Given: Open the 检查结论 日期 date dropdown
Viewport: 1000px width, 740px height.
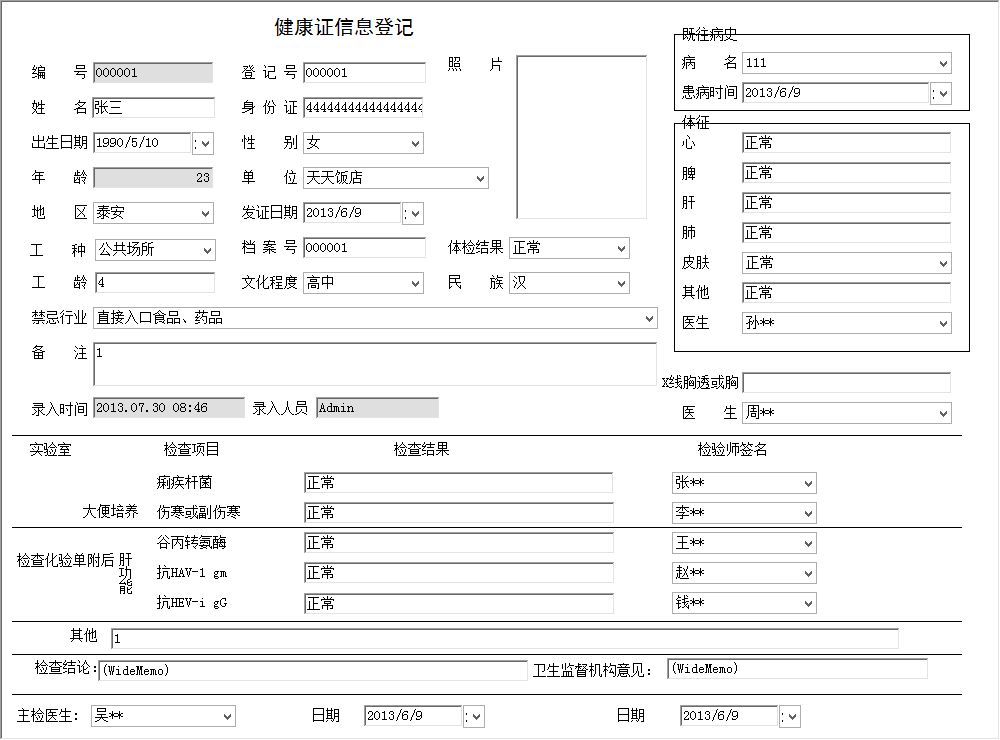Looking at the screenshot, I should pyautogui.click(x=474, y=716).
